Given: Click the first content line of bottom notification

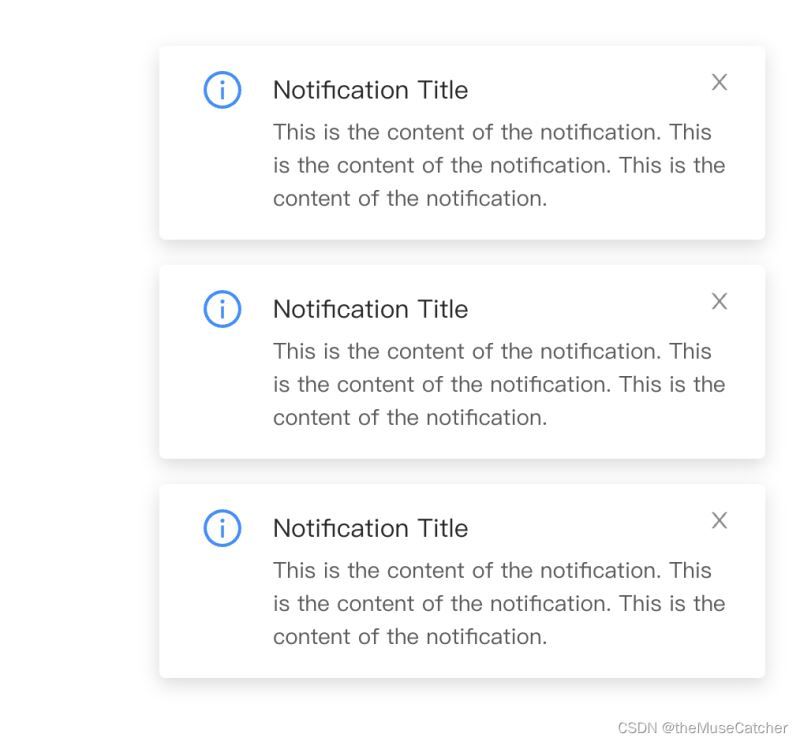Looking at the screenshot, I should coord(492,570).
